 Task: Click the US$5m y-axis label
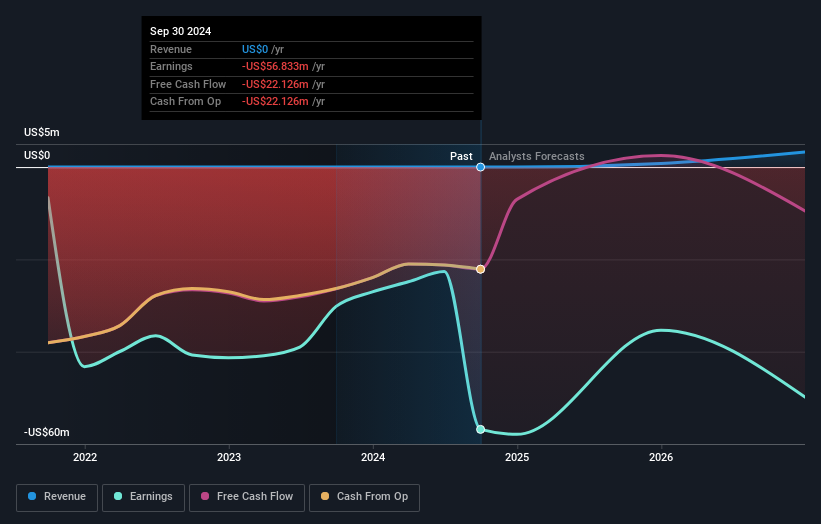41,132
